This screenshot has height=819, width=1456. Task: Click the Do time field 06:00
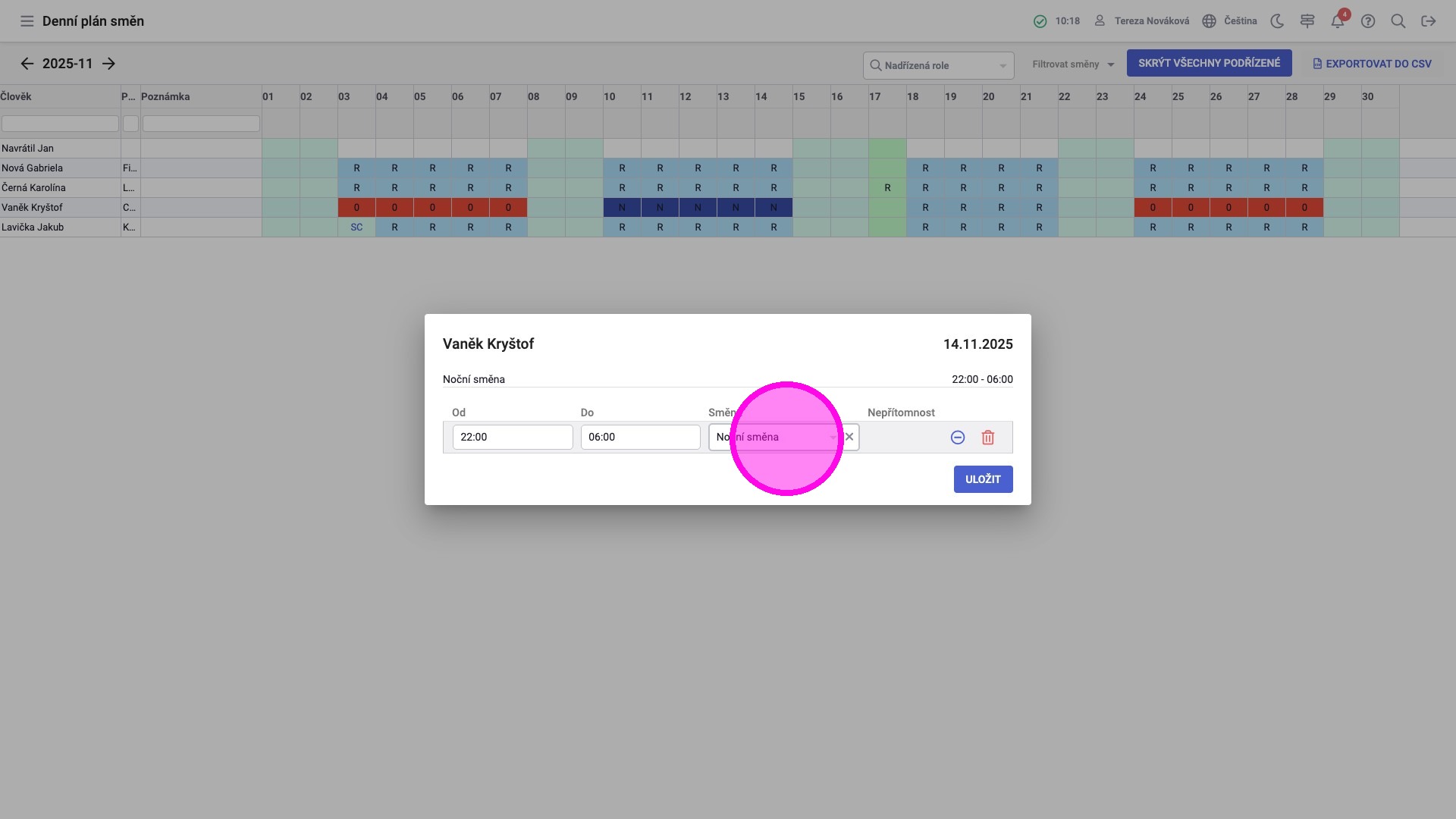[x=640, y=437]
